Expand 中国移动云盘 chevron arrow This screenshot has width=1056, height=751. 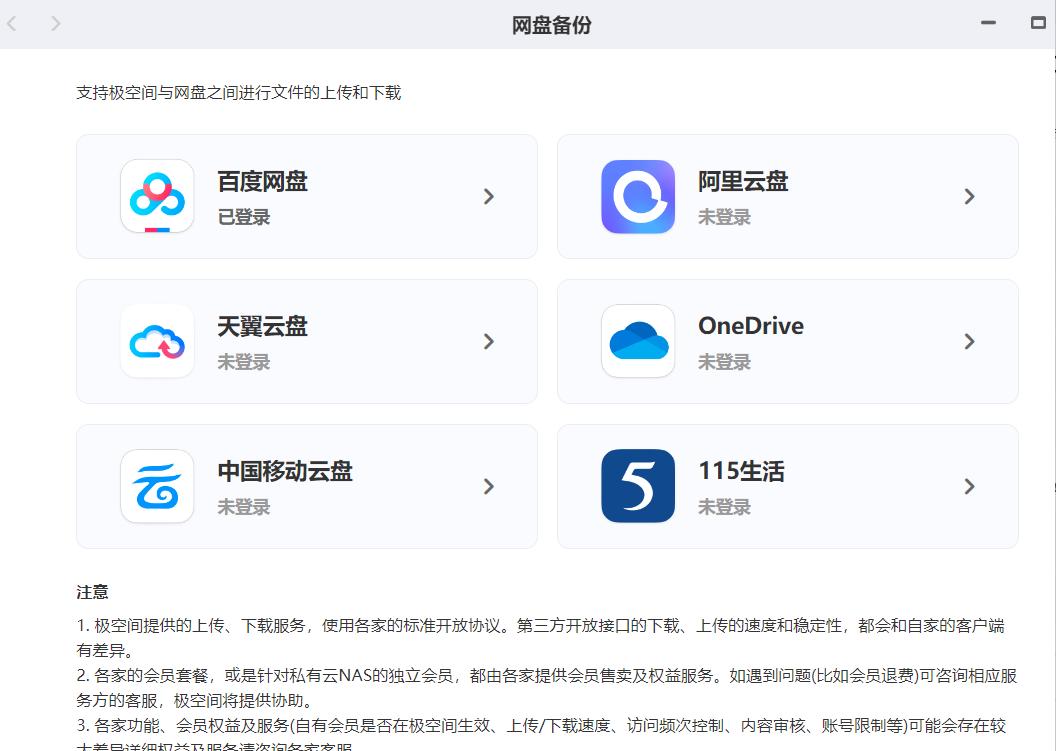pos(489,486)
